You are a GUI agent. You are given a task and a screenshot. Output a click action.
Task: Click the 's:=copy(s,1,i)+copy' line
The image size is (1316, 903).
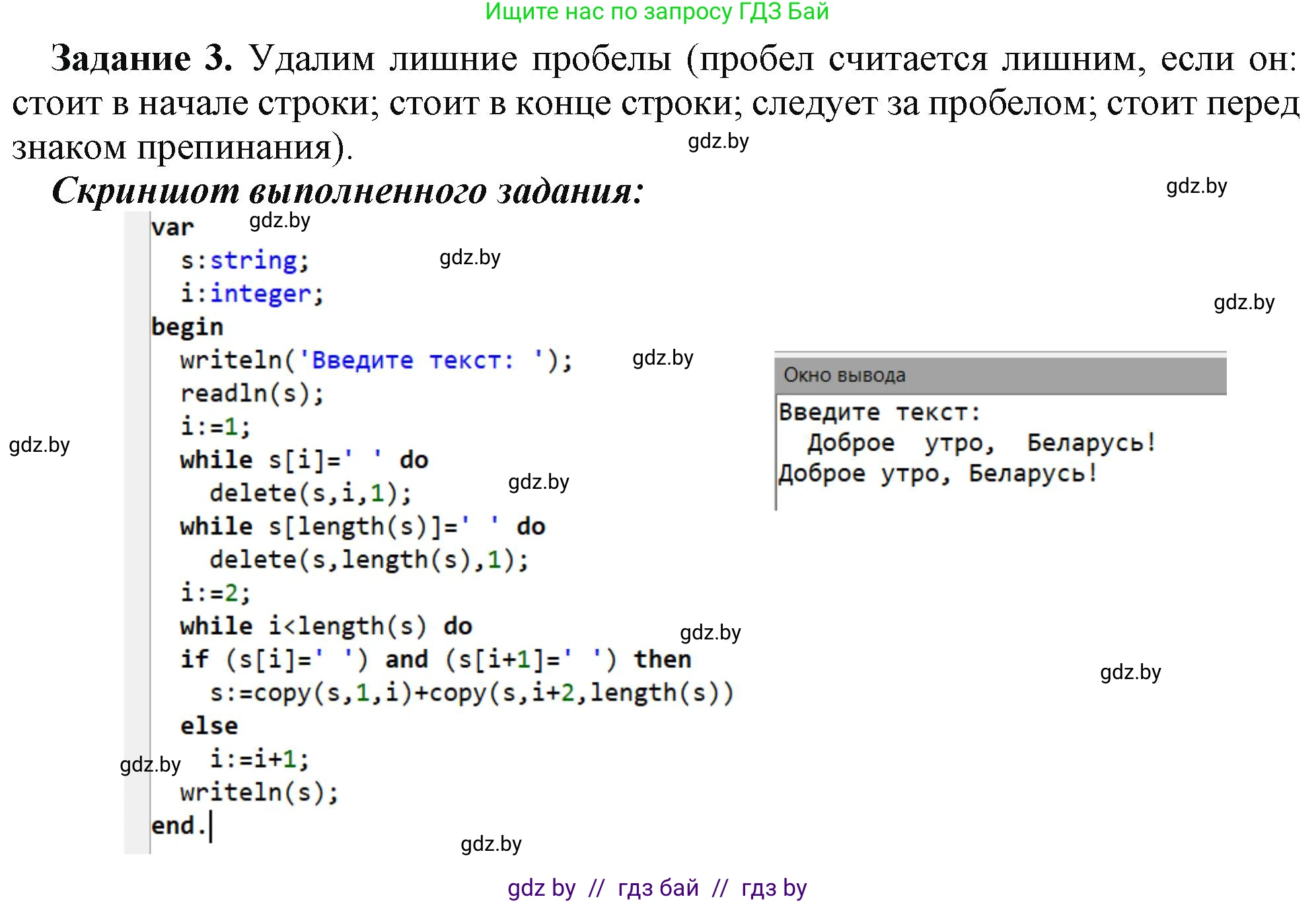471,692
